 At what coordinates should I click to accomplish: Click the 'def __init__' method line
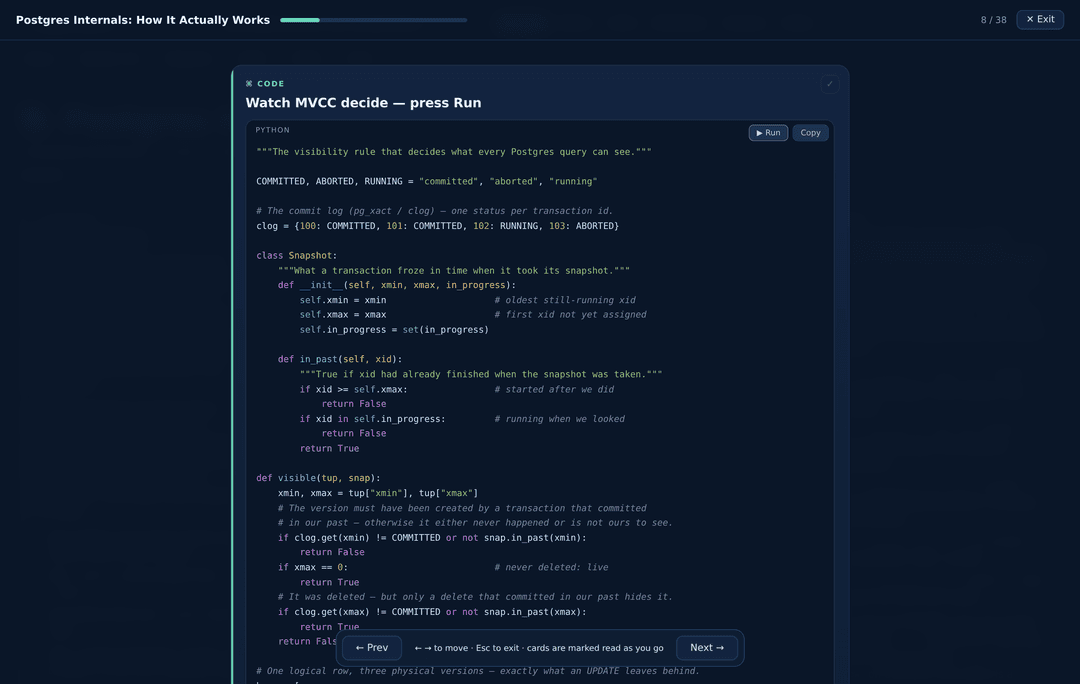397,285
